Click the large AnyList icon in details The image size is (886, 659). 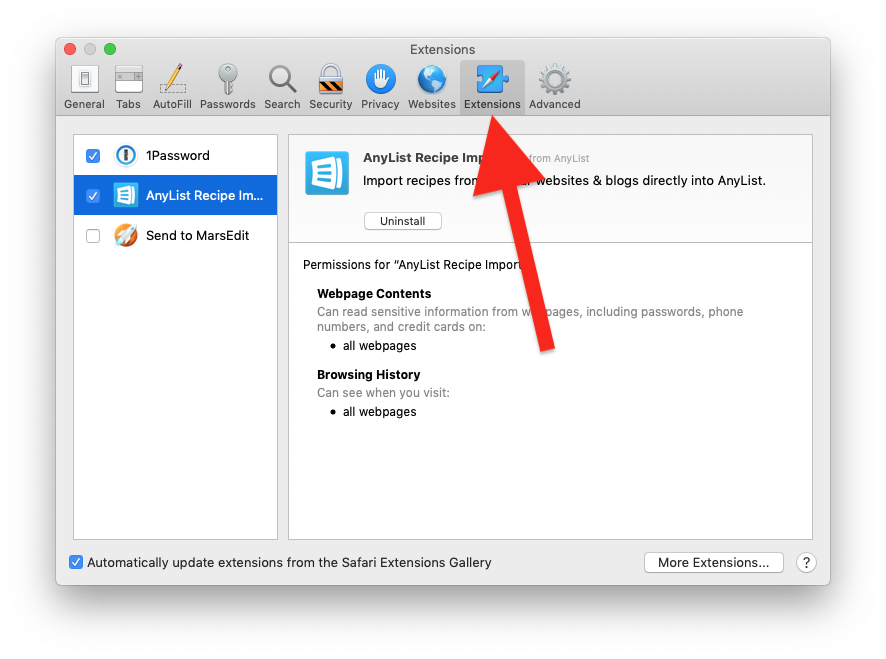pyautogui.click(x=327, y=173)
